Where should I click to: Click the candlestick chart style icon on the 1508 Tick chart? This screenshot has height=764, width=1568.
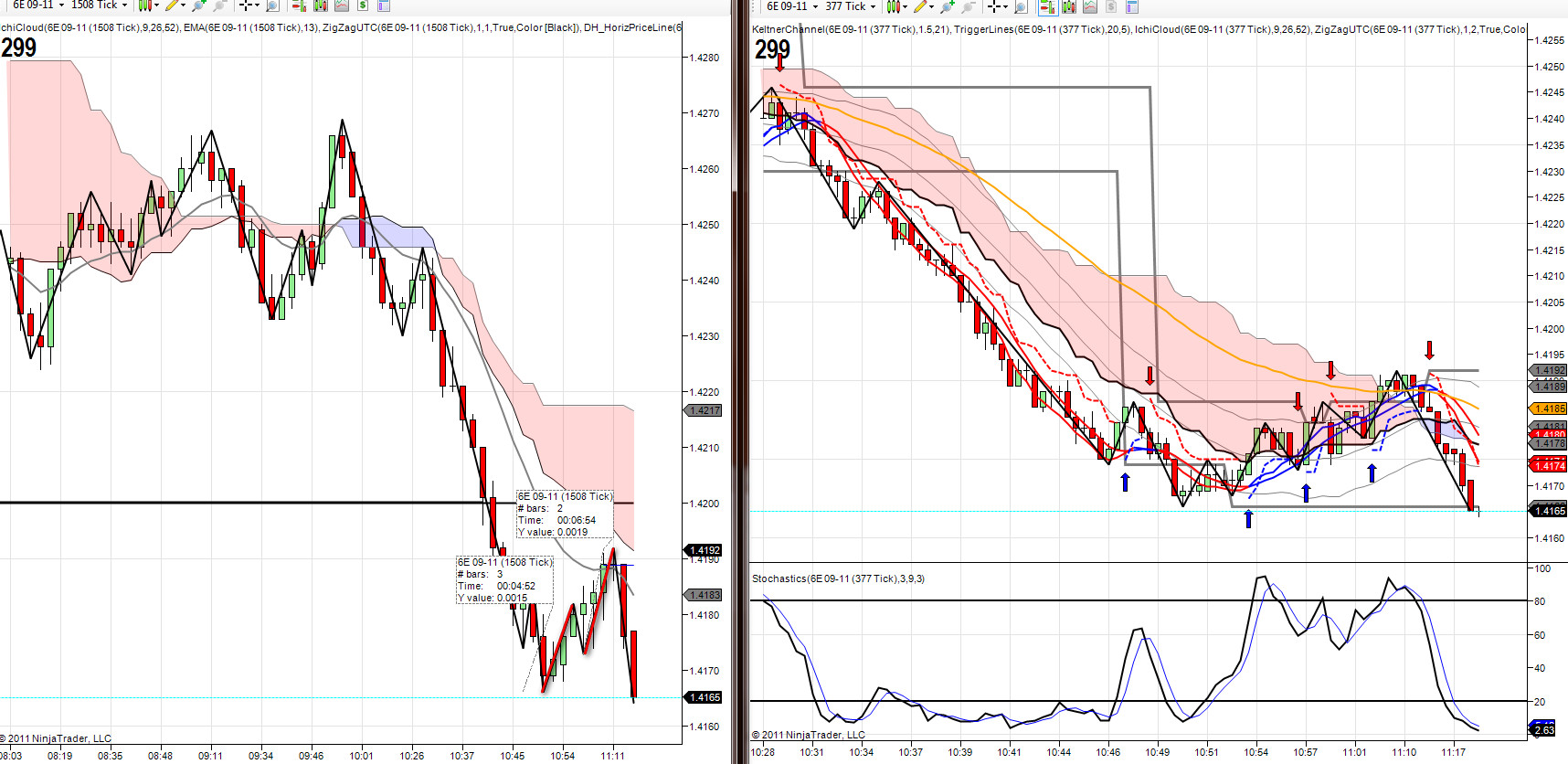tap(144, 5)
